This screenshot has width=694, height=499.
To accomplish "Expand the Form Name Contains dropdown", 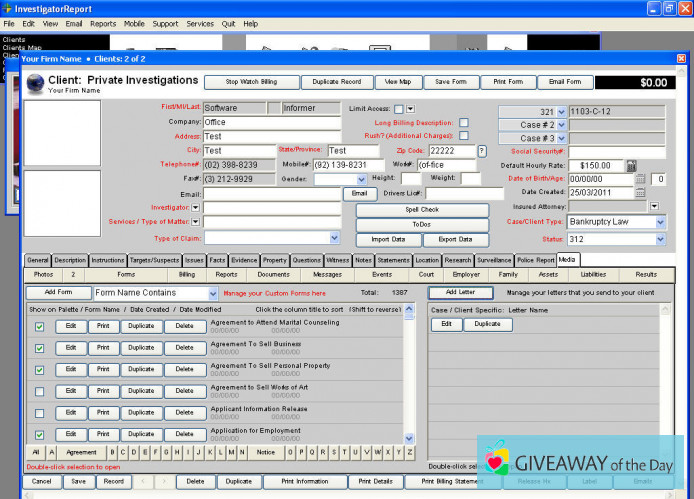I will (x=213, y=294).
